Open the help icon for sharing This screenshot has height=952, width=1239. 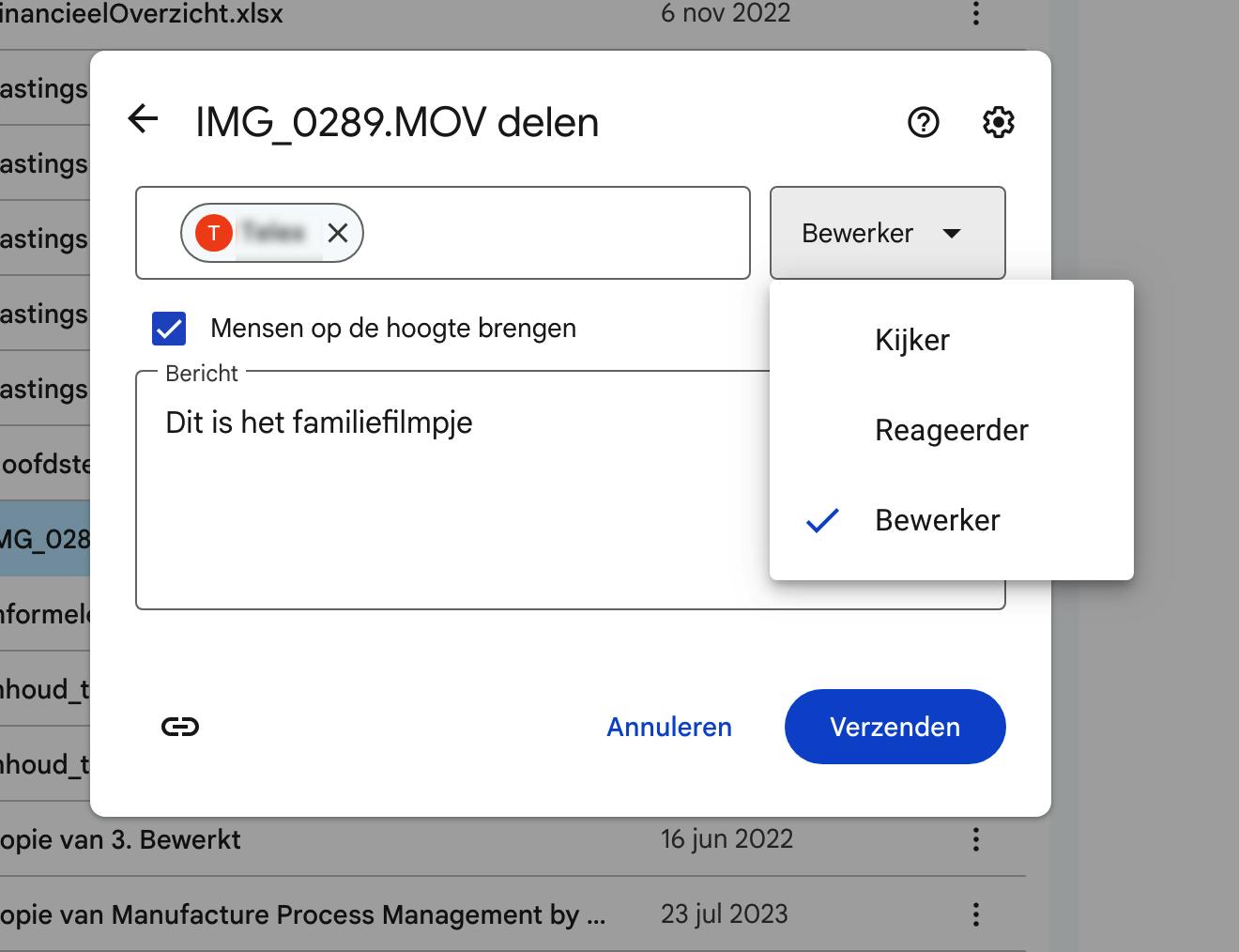(923, 122)
